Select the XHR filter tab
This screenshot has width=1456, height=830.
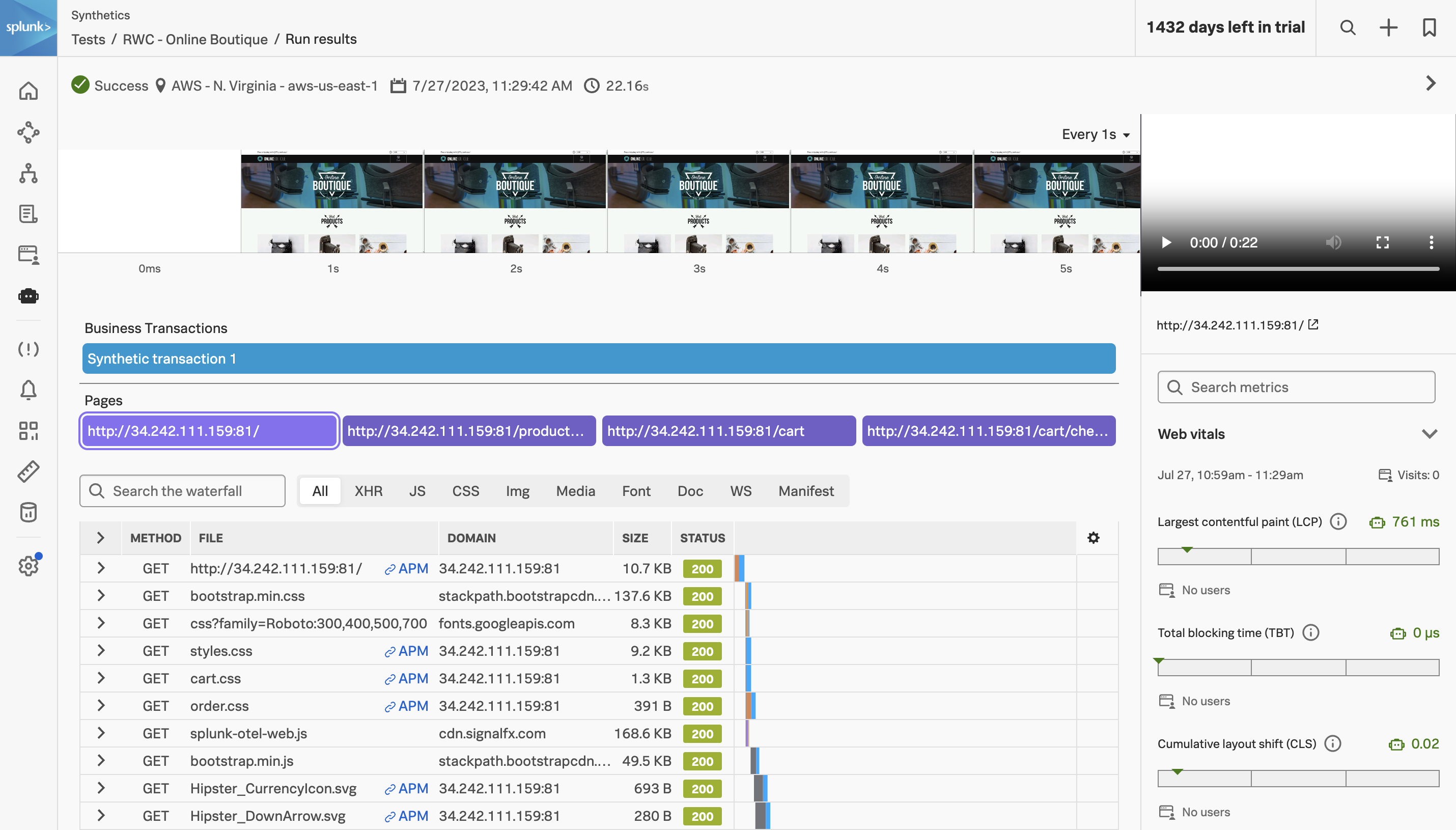pos(368,491)
